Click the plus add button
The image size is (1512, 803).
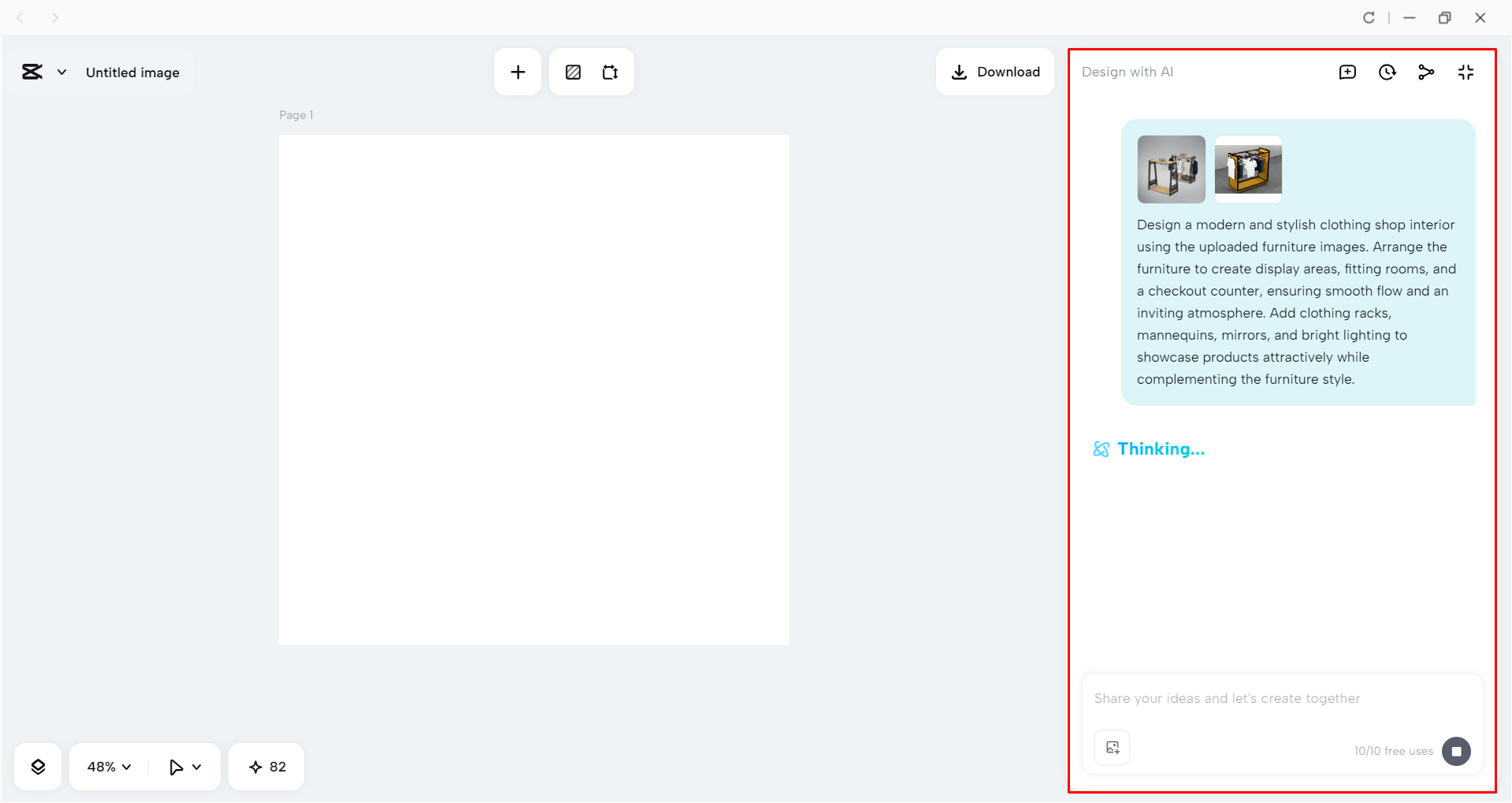pyautogui.click(x=518, y=72)
